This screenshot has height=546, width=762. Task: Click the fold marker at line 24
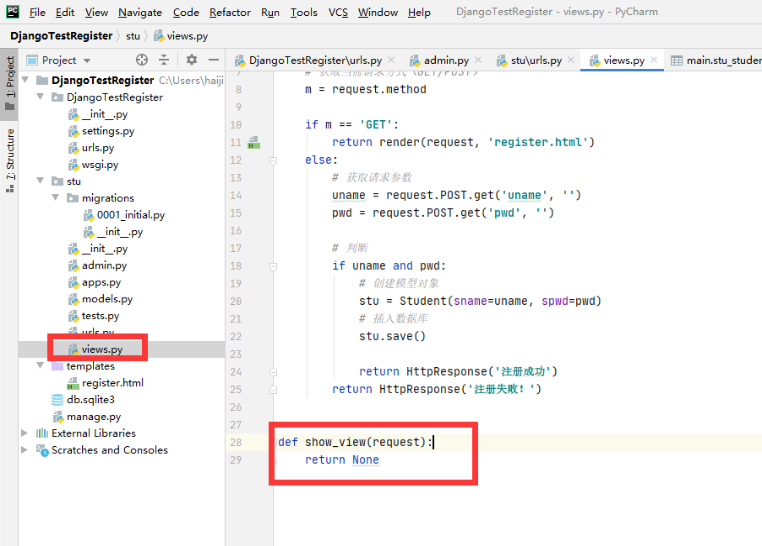[x=273, y=372]
